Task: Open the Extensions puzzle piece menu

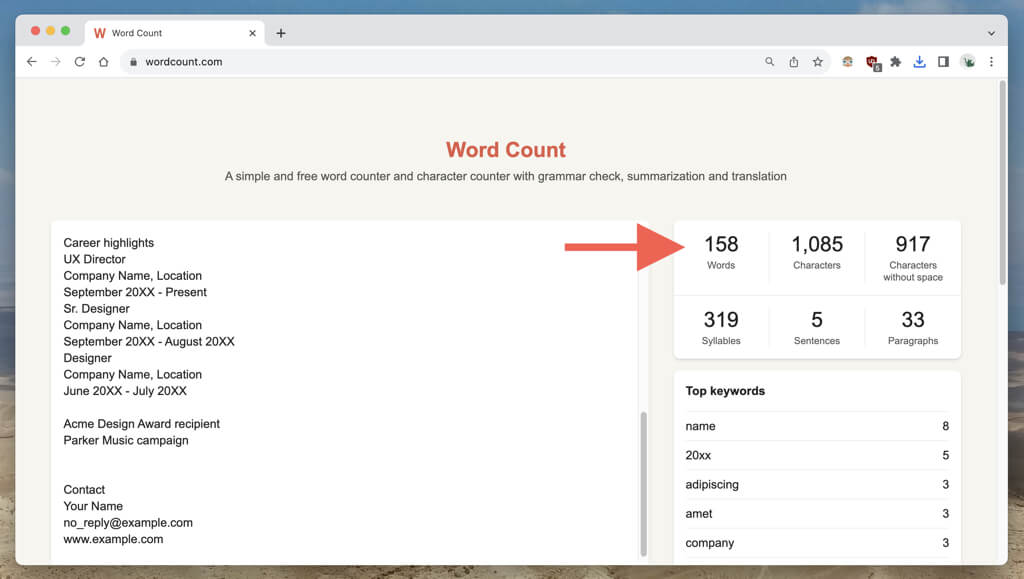Action: [895, 62]
